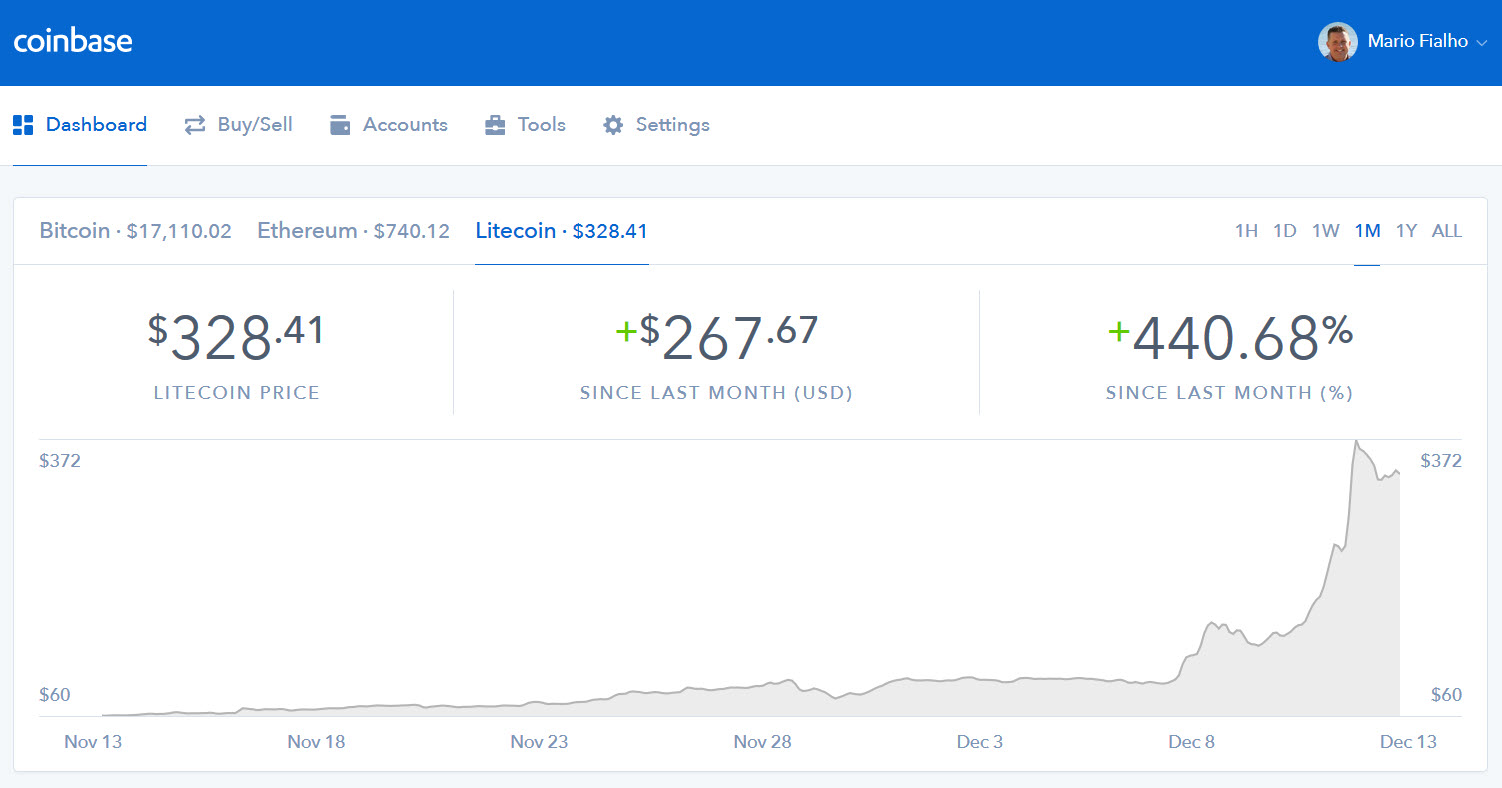Set chart range to 1D

[1285, 231]
